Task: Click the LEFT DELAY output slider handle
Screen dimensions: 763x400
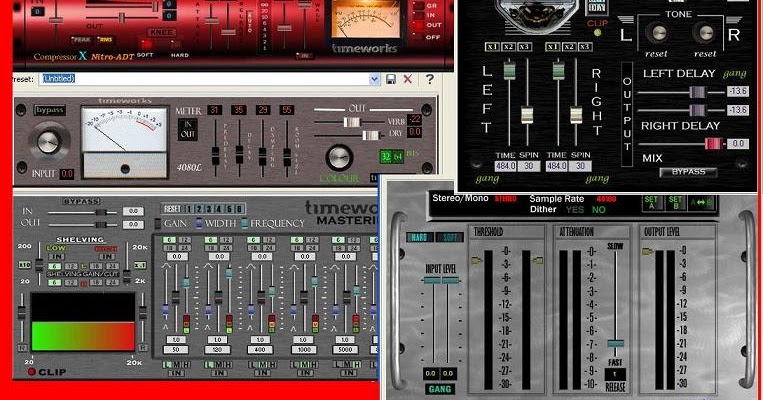Action: point(697,92)
